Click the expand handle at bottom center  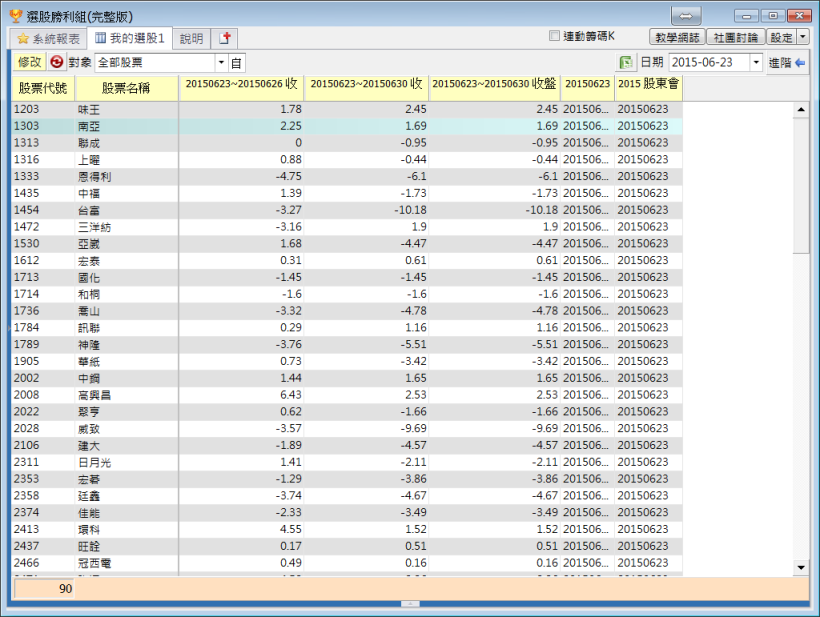click(x=410, y=604)
